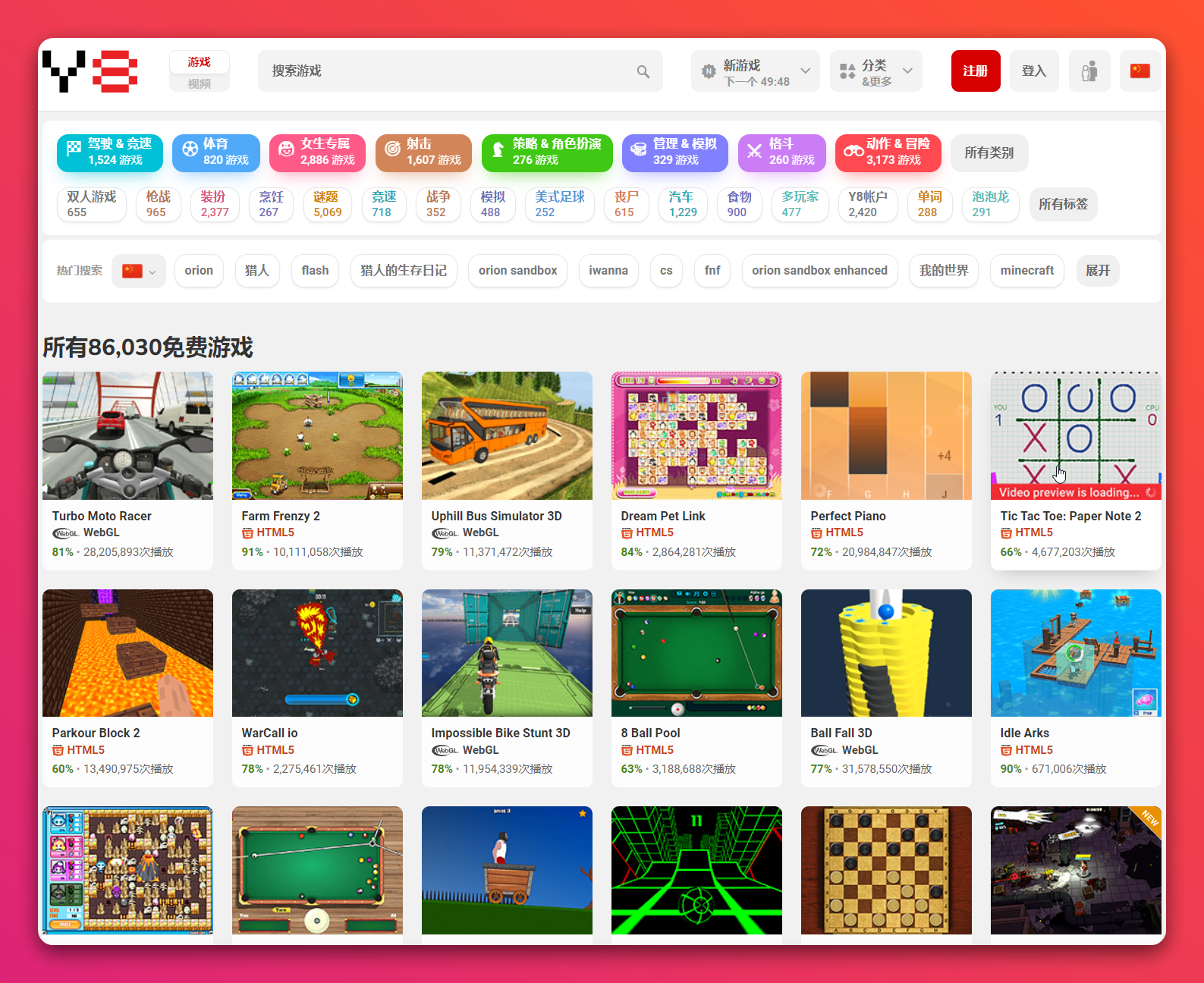The height and width of the screenshot is (983, 1204).
Task: Click the China flag language icon in header
Action: coord(1140,71)
